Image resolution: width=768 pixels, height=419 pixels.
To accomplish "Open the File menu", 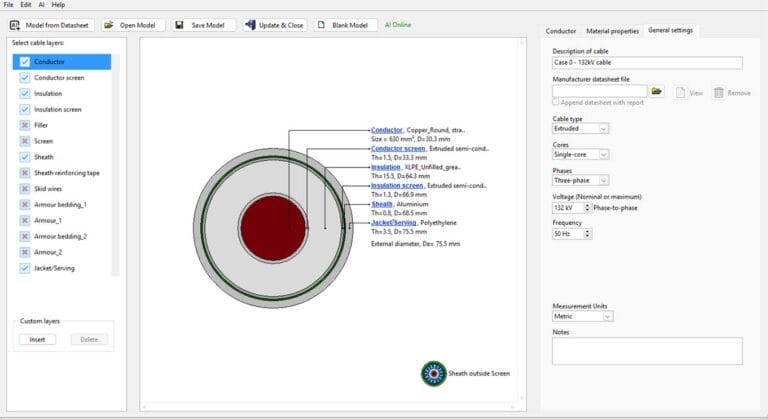I will pyautogui.click(x=8, y=4).
